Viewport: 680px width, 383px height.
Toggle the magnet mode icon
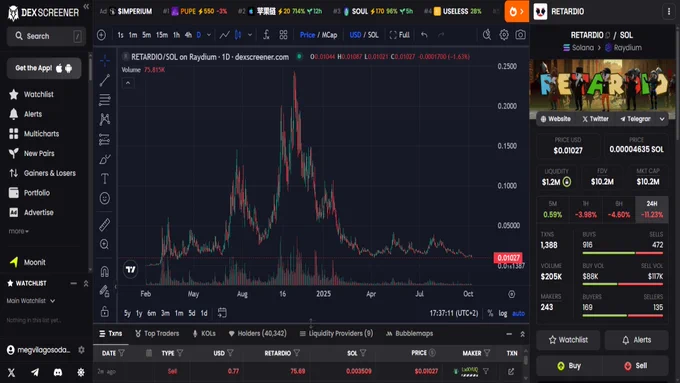[105, 272]
